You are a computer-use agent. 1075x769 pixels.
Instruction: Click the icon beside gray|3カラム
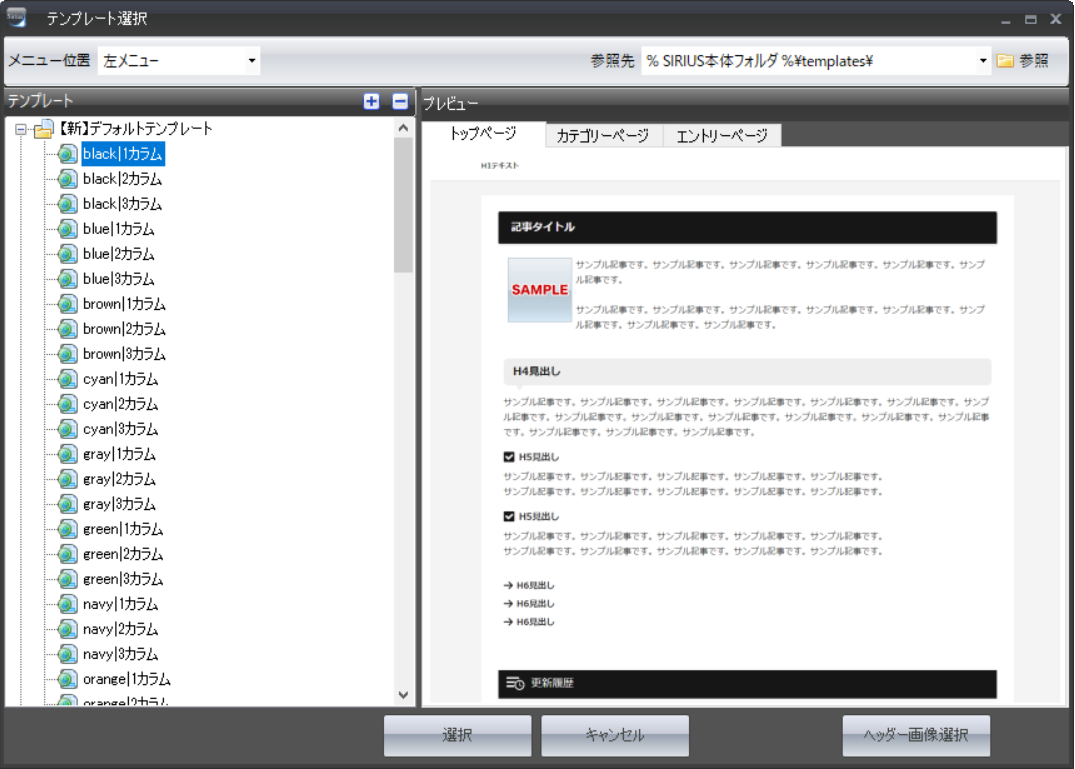click(67, 504)
